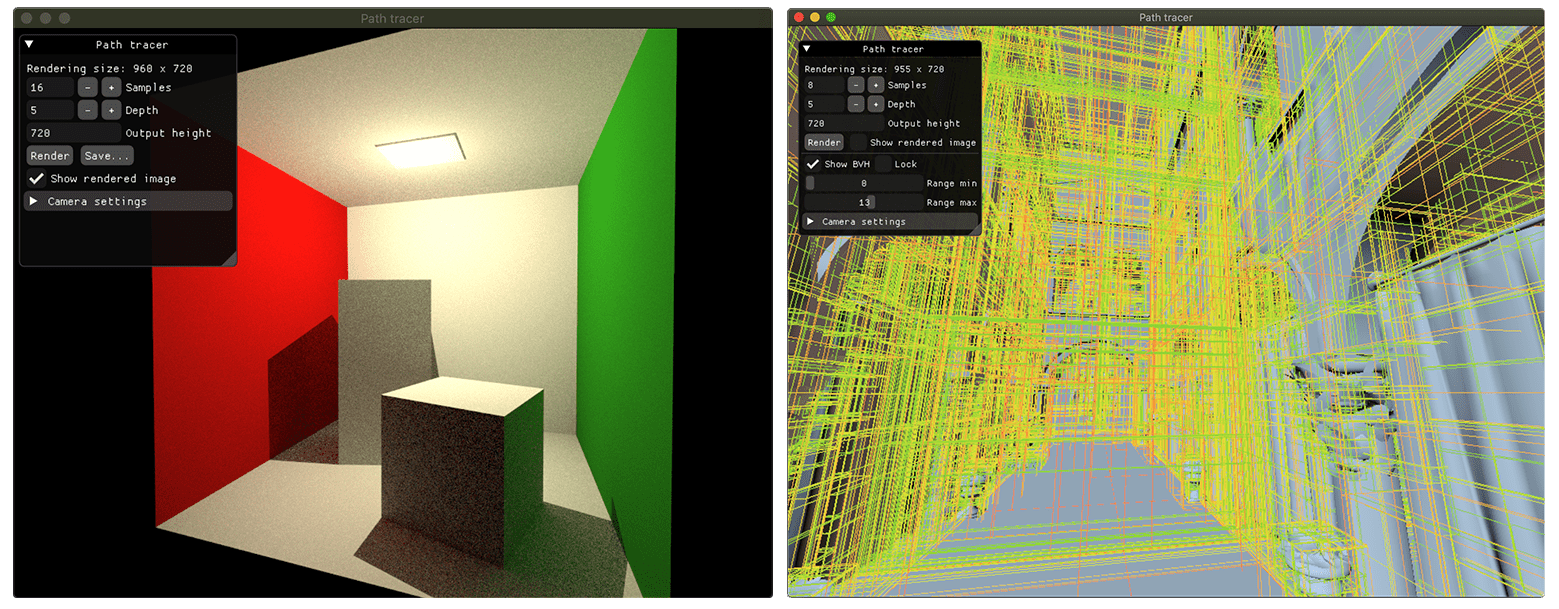Decrease Samples with minus button in right window
Screen dimensions: 1559x609
tap(856, 85)
